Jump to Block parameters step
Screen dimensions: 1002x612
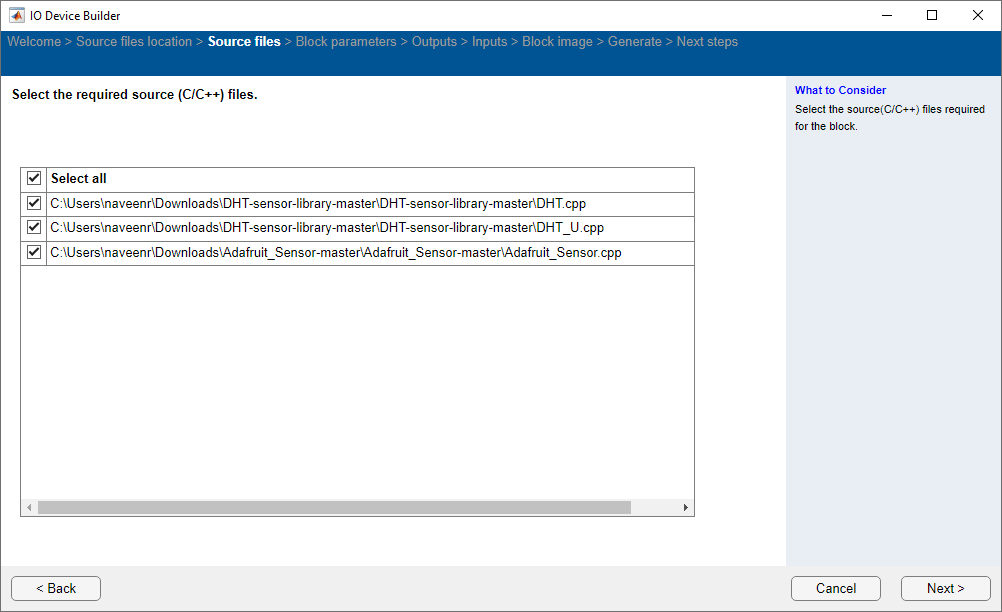346,42
